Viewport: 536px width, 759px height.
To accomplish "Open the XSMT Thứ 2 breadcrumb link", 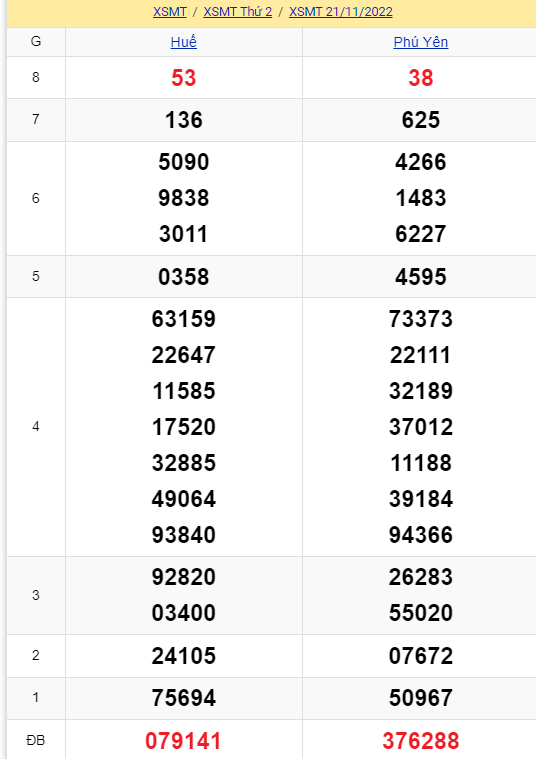I will click(238, 12).
